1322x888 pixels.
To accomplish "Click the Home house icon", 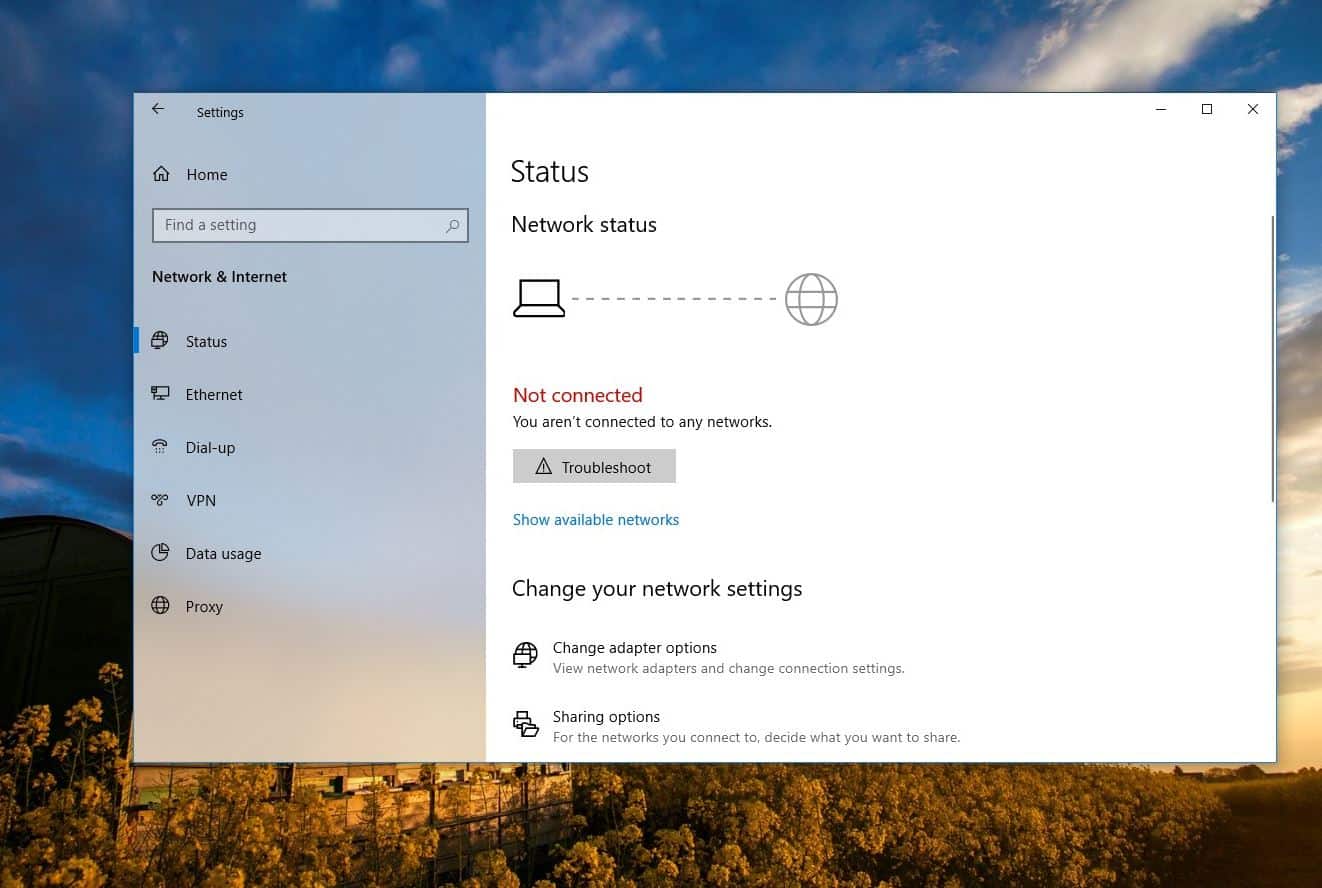I will click(x=161, y=173).
